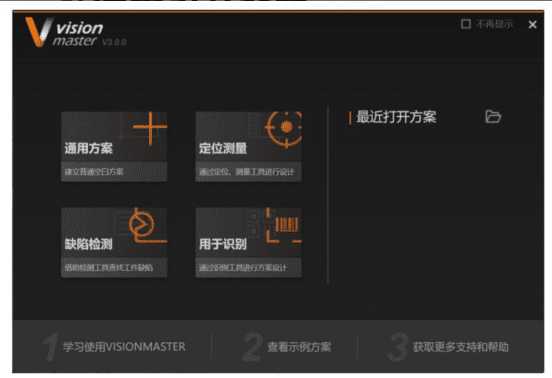Click the 最近打开方案 heading

(x=396, y=117)
